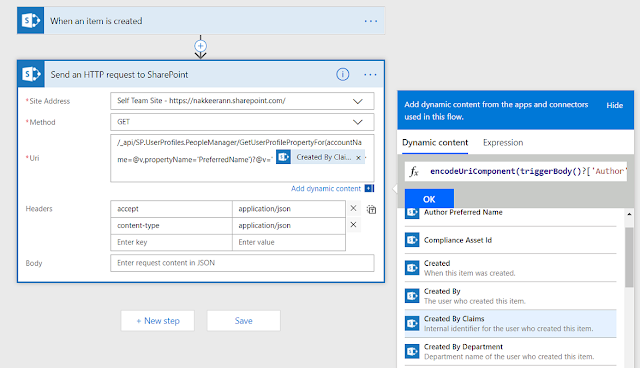The width and height of the screenshot is (640, 368).
Task: Click the SharePoint icon on the HTTP request card
Action: tap(31, 74)
